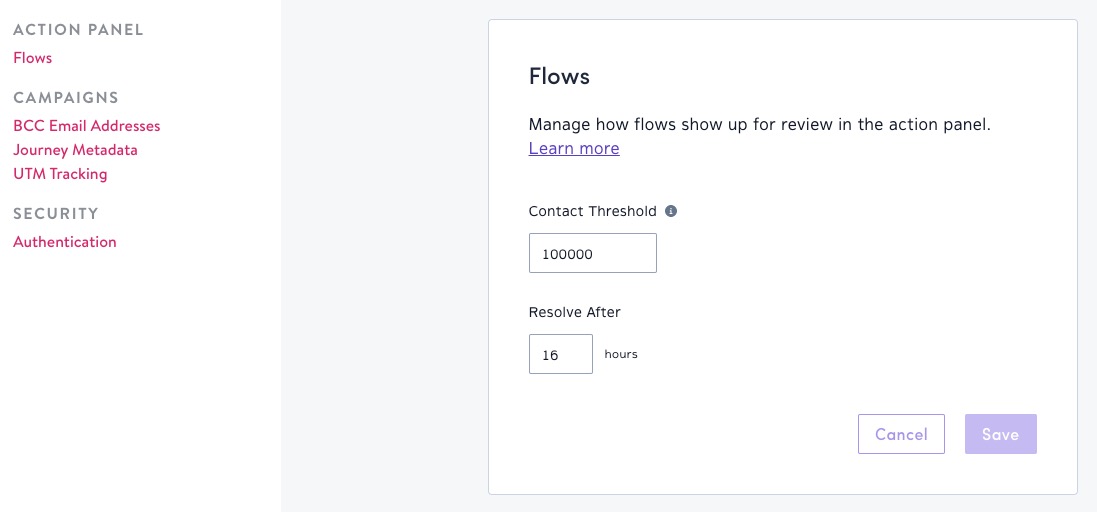Viewport: 1097px width, 512px height.
Task: Click the Manage how flows description text
Action: [x=760, y=125]
